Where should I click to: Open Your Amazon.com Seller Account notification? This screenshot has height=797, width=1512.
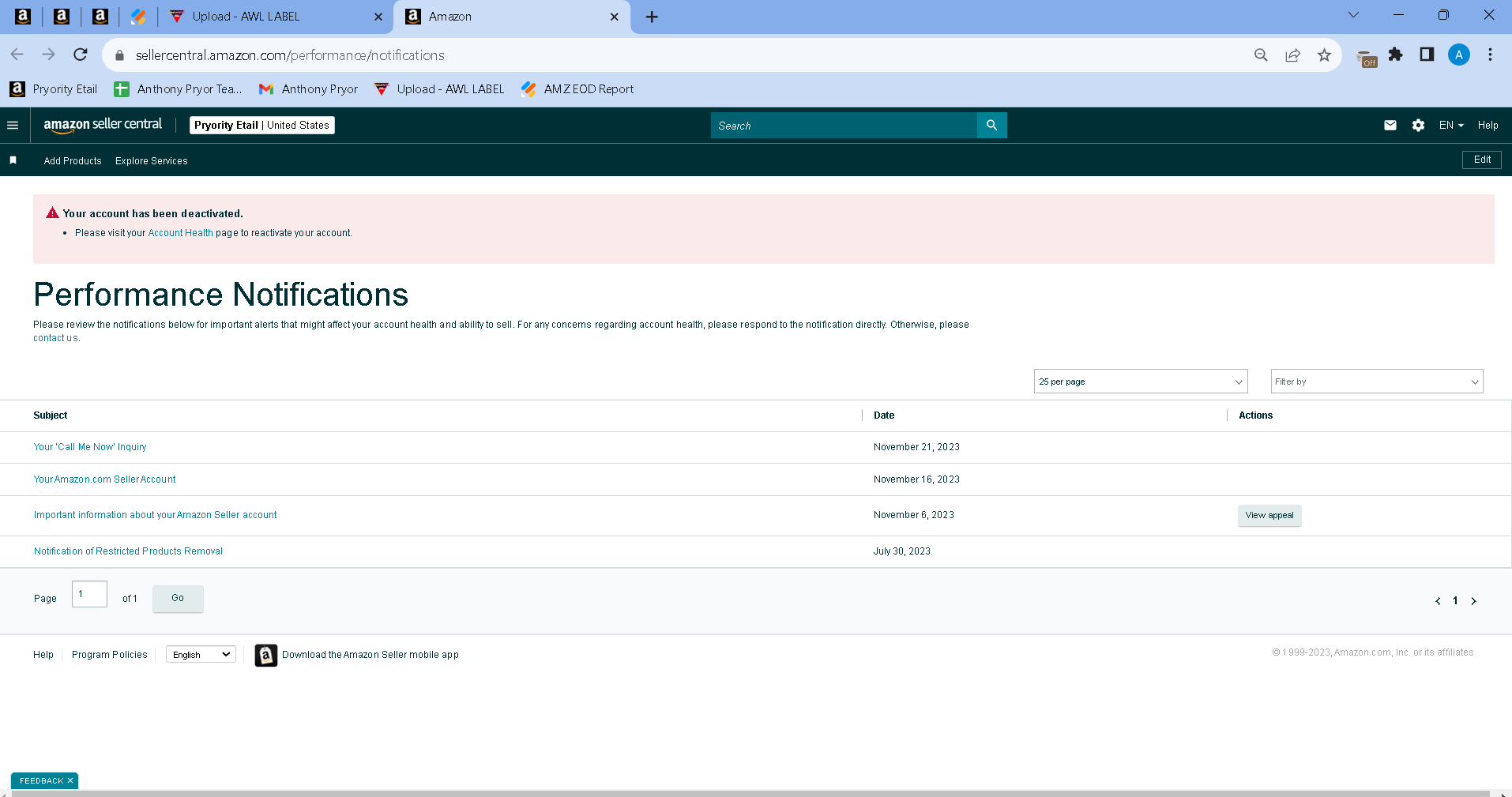coord(104,479)
